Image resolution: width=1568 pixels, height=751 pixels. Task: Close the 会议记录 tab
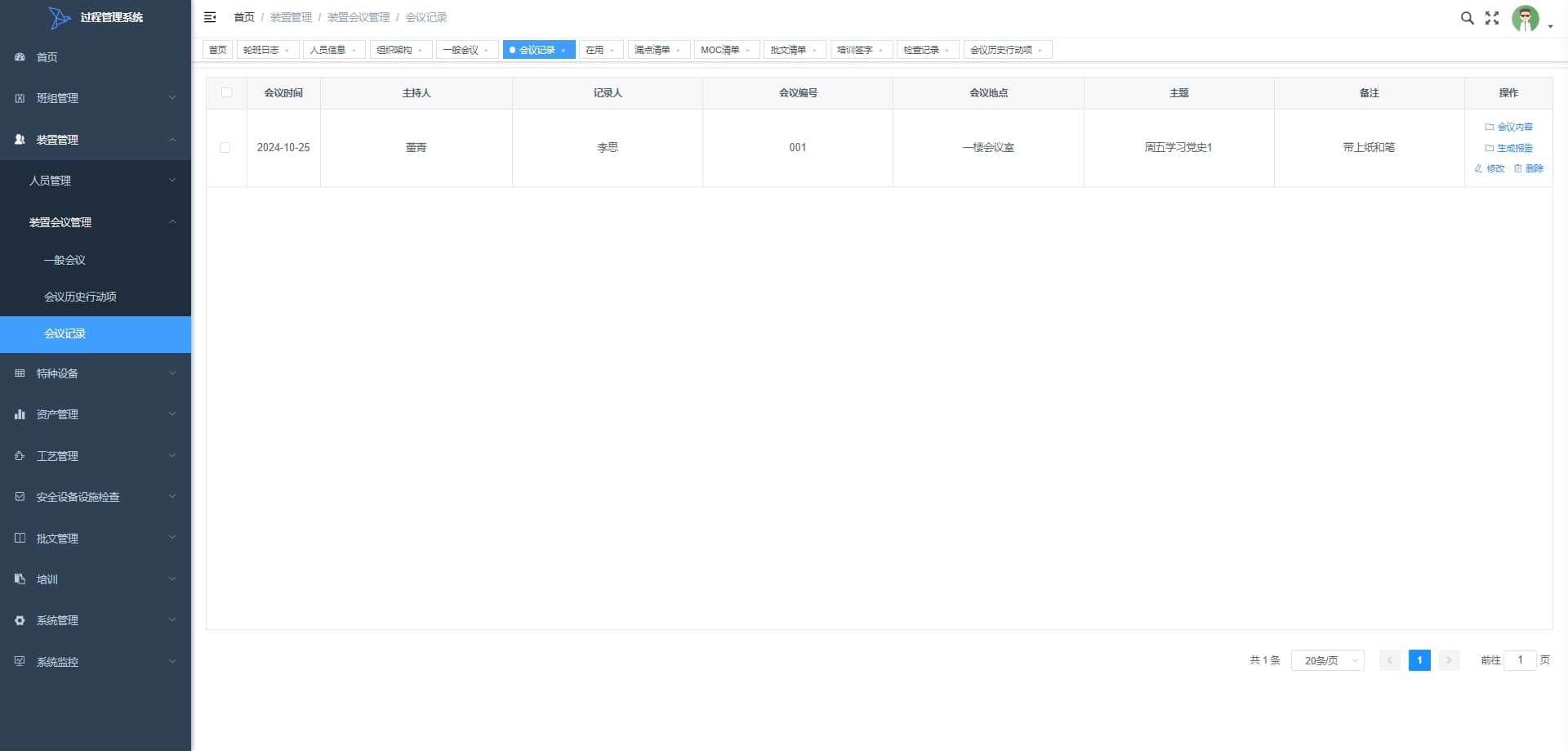click(x=563, y=51)
